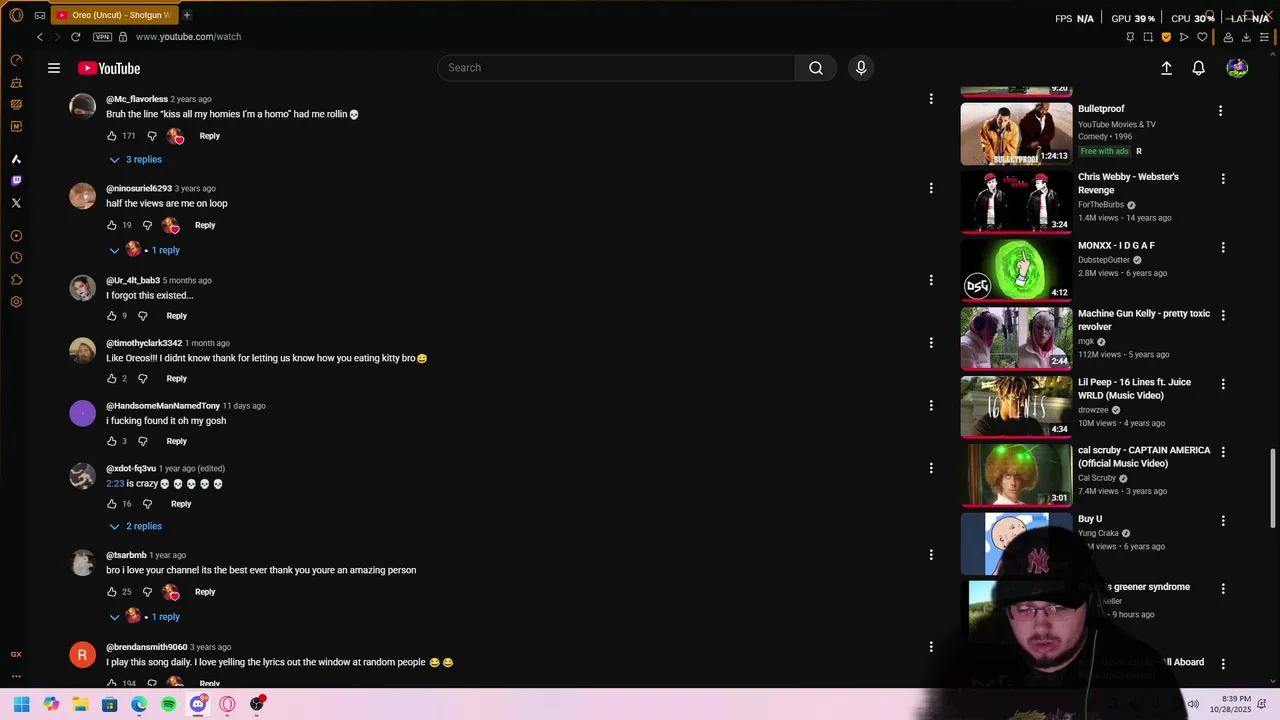Jump to timestamp 2:23 link
Image resolution: width=1280 pixels, height=720 pixels.
[115, 484]
